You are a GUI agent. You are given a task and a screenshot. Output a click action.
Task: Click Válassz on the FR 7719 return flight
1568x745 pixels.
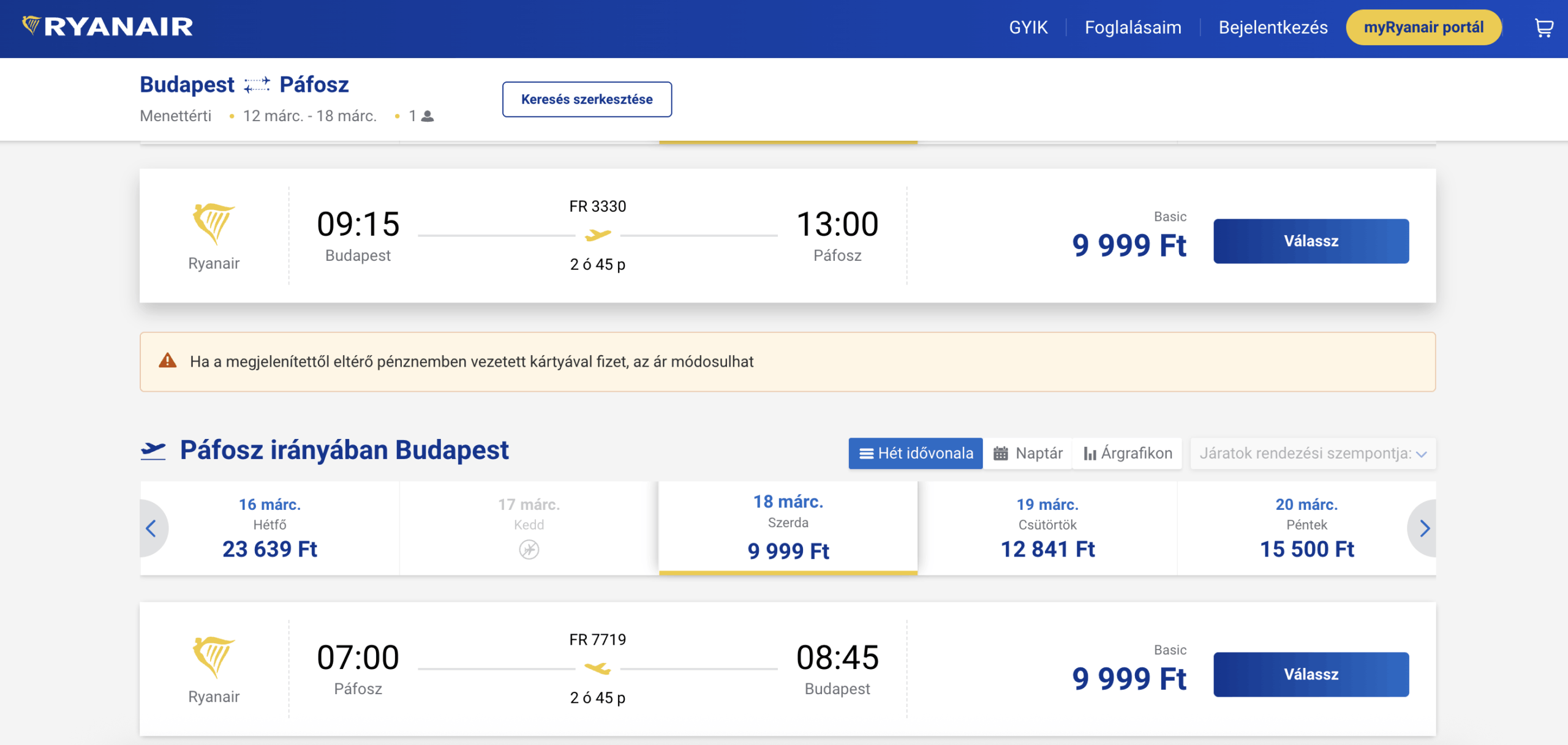[1311, 674]
